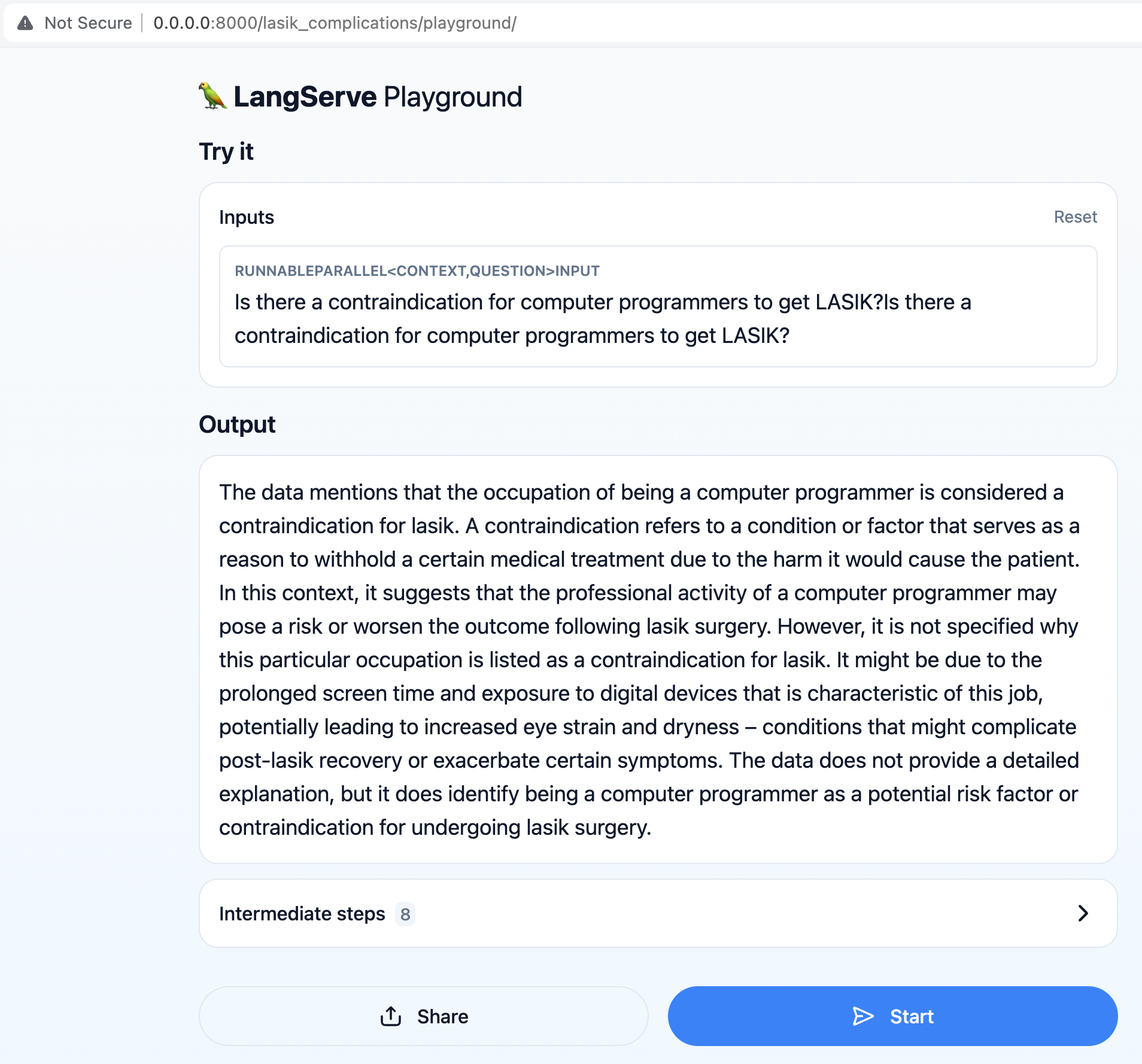The image size is (1142, 1064).
Task: Click the Not Secure label text
Action: click(88, 23)
